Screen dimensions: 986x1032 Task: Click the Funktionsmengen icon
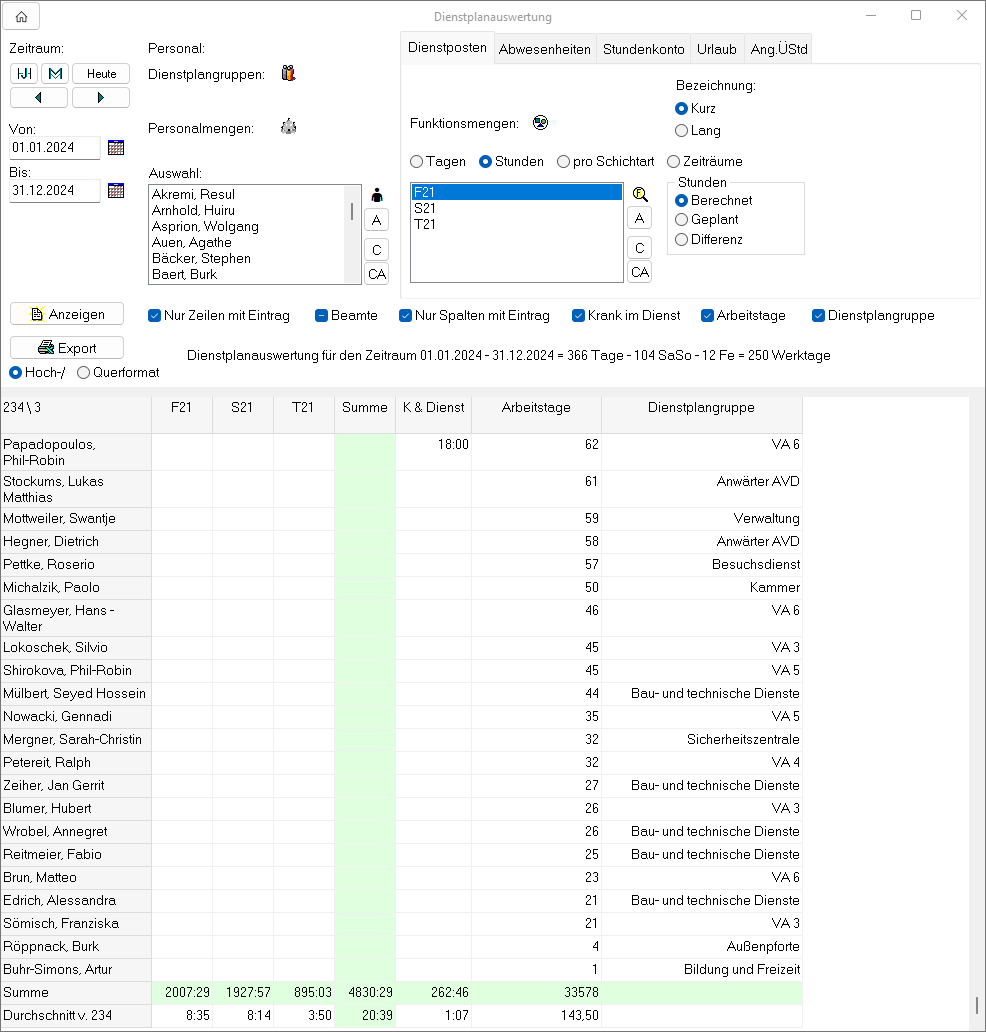[541, 123]
